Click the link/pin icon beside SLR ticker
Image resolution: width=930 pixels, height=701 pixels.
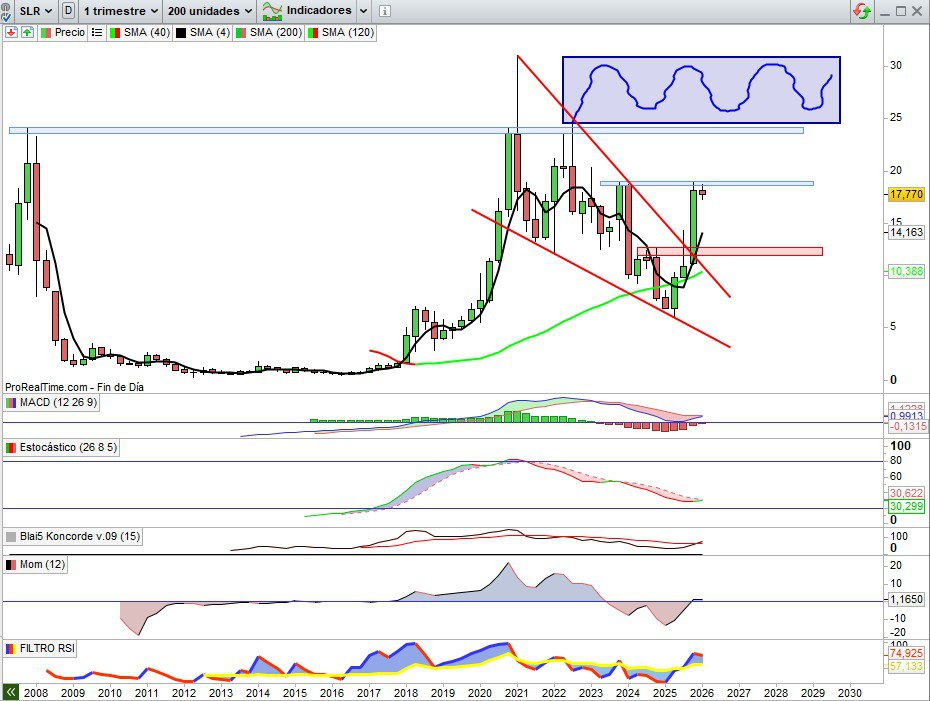click(x=11, y=11)
